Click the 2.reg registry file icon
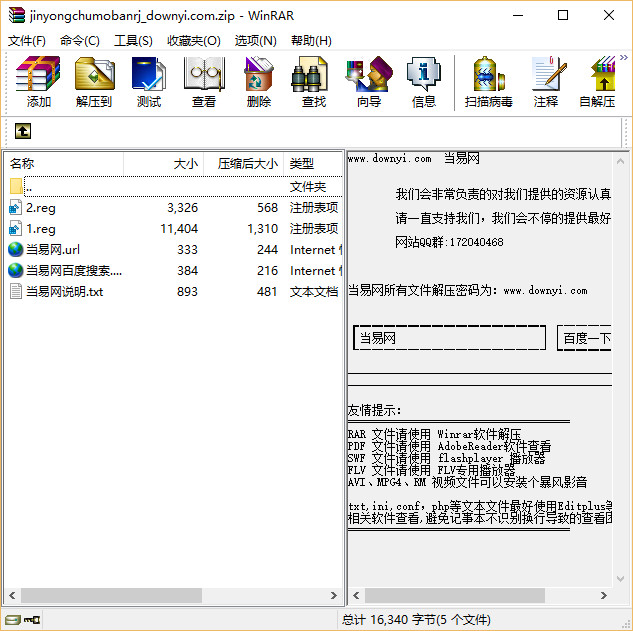This screenshot has height=631, width=633. tap(15, 208)
